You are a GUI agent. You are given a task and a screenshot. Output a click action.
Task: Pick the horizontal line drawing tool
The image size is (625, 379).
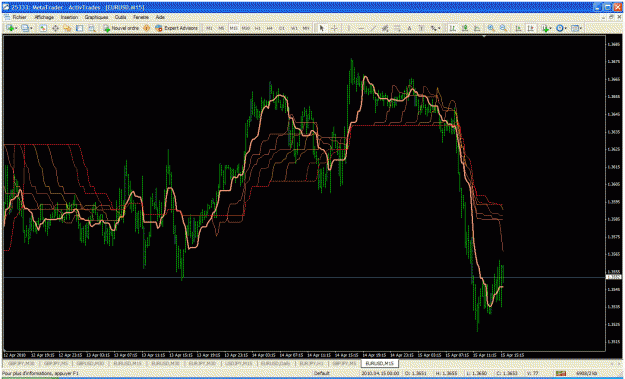coord(361,28)
